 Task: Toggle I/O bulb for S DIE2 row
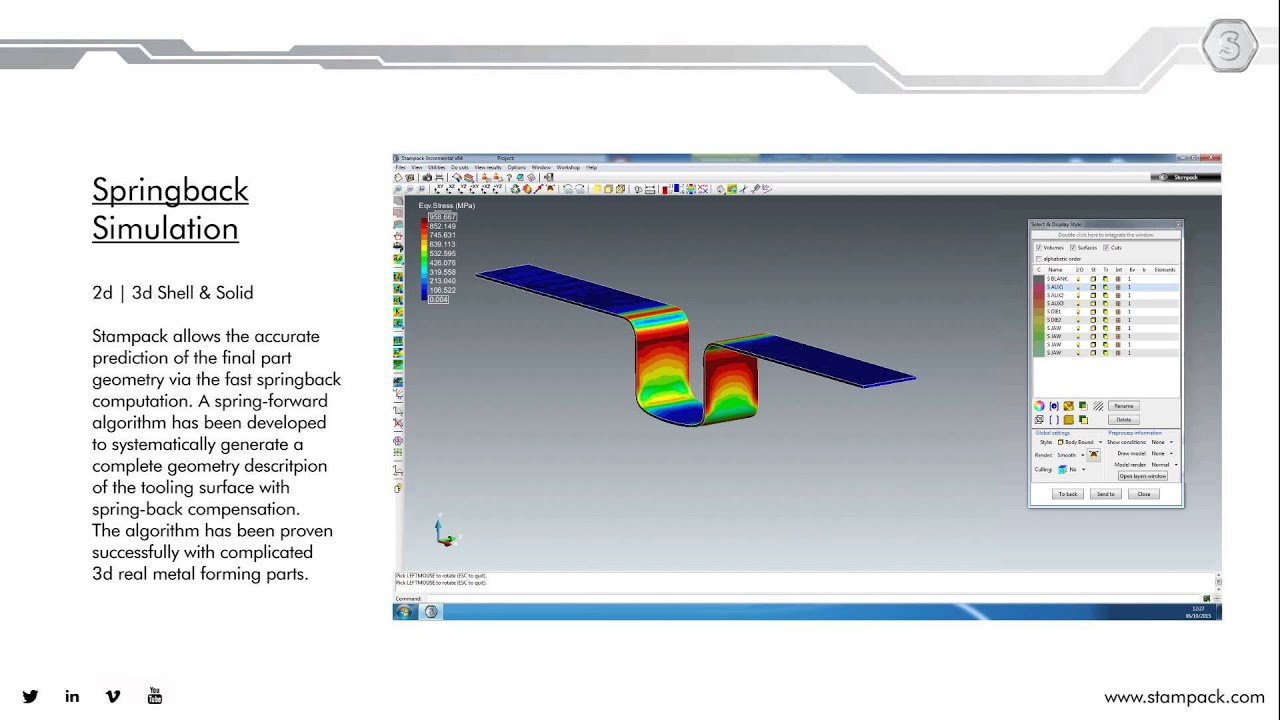pyautogui.click(x=1078, y=320)
